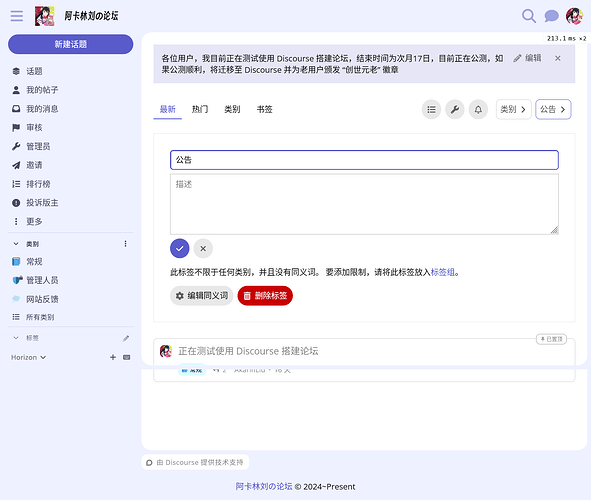Confirm tag edit with checkmark button

click(179, 249)
